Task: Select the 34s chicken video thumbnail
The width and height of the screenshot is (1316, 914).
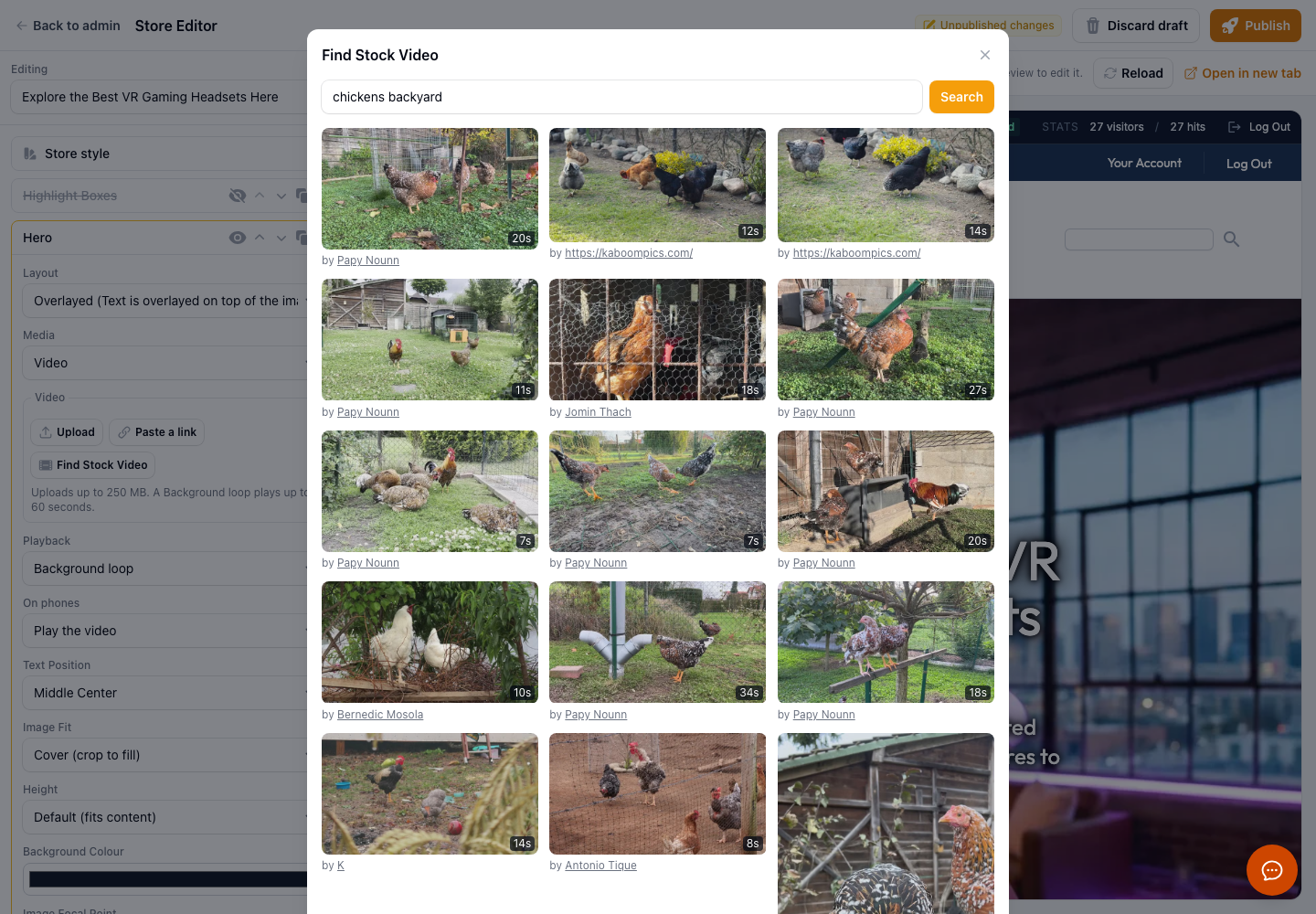Action: (x=657, y=642)
